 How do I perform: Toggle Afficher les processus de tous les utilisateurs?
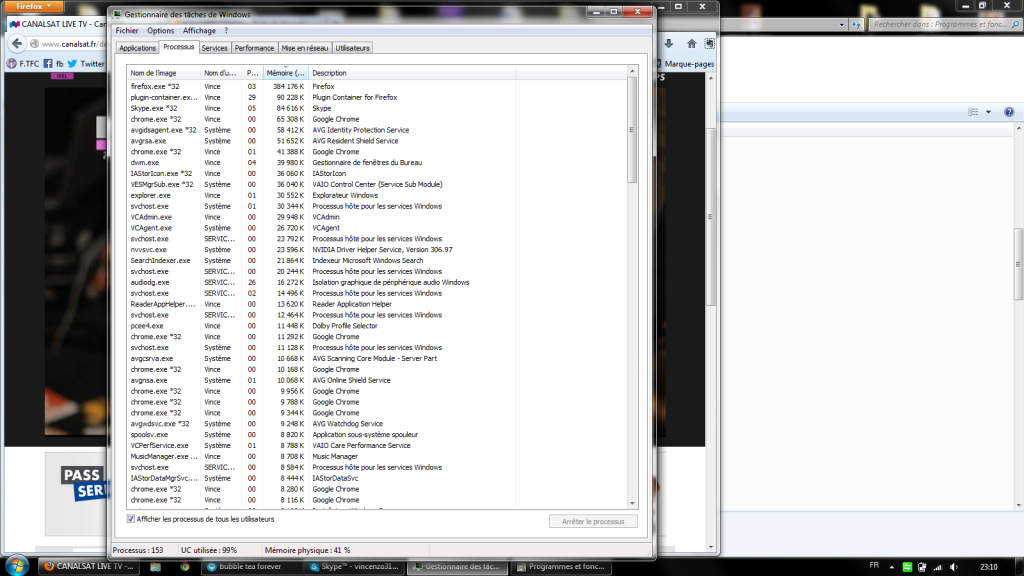(130, 520)
